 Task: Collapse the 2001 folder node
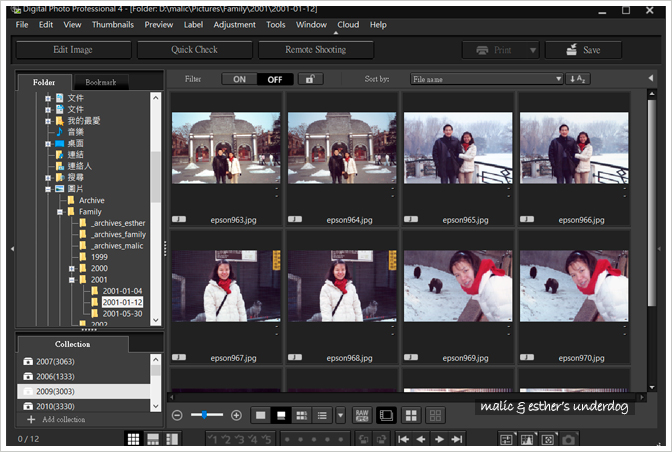point(72,280)
